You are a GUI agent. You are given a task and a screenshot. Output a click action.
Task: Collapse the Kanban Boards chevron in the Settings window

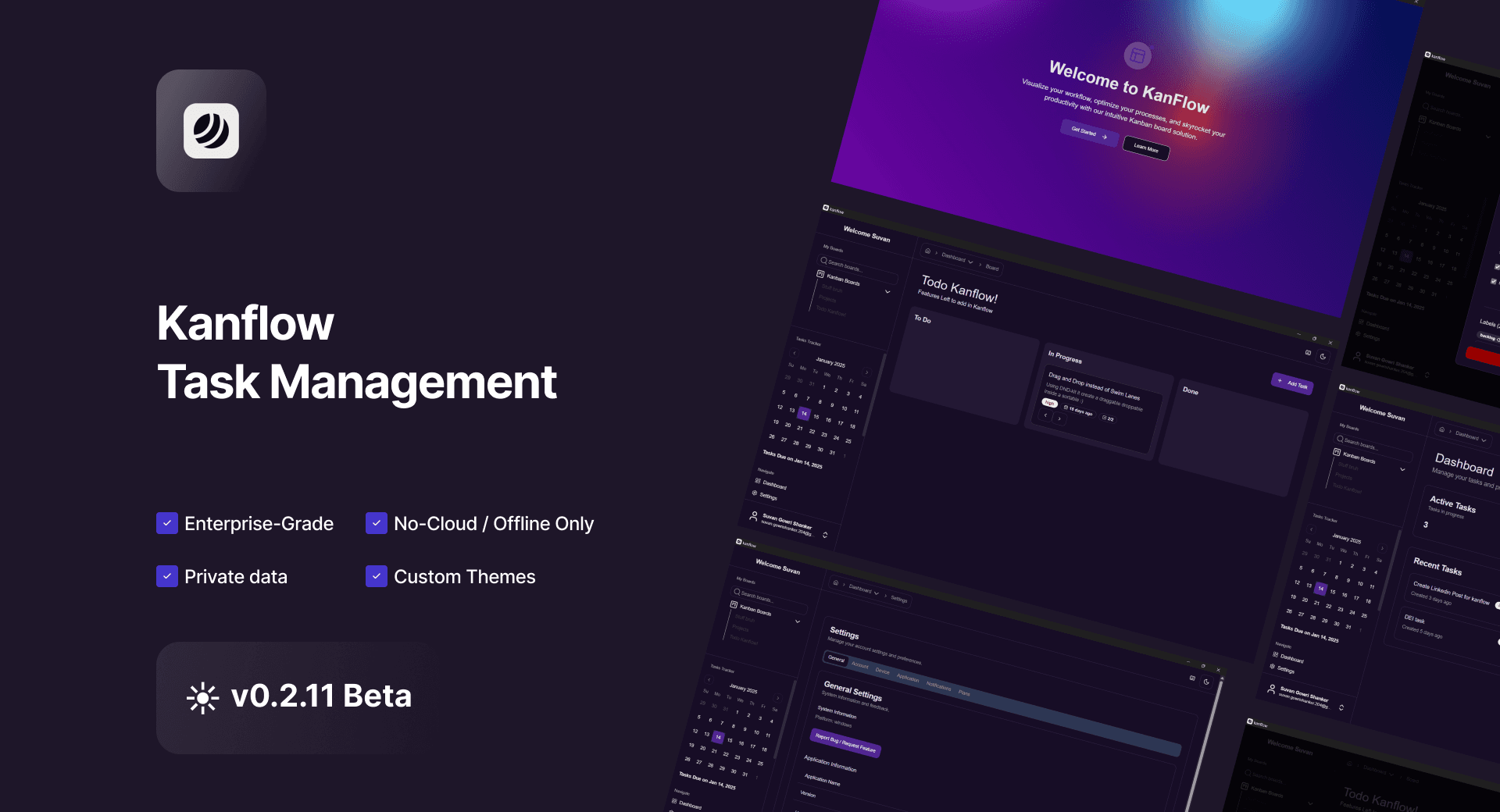[x=798, y=621]
